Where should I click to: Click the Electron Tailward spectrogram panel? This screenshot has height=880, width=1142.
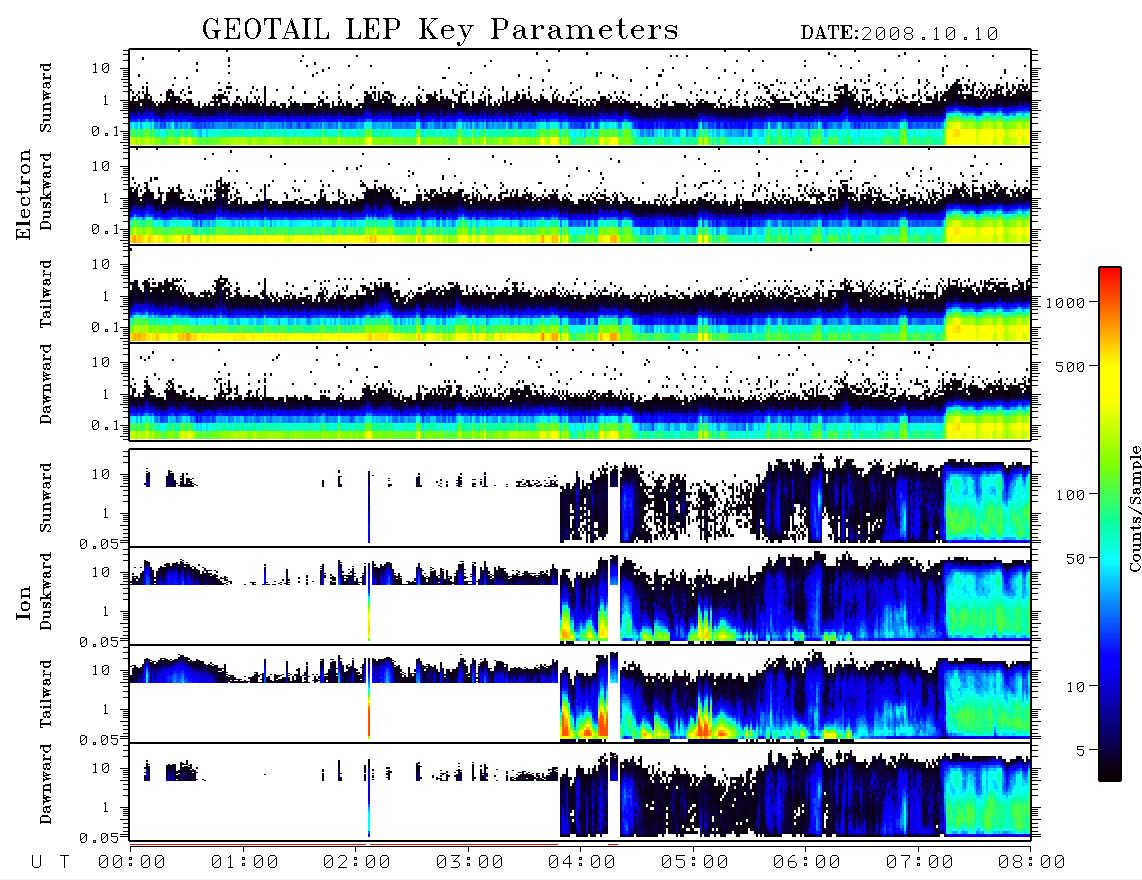click(x=580, y=294)
